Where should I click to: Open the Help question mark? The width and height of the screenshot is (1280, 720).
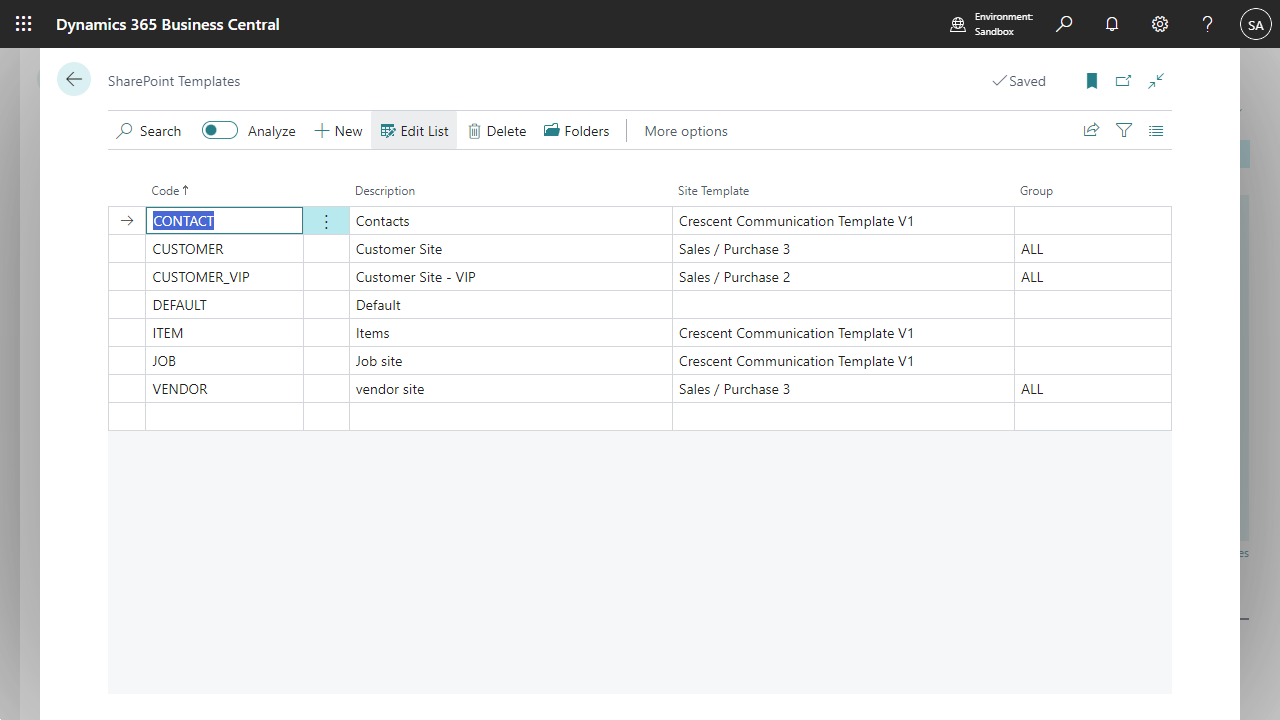coord(1208,24)
